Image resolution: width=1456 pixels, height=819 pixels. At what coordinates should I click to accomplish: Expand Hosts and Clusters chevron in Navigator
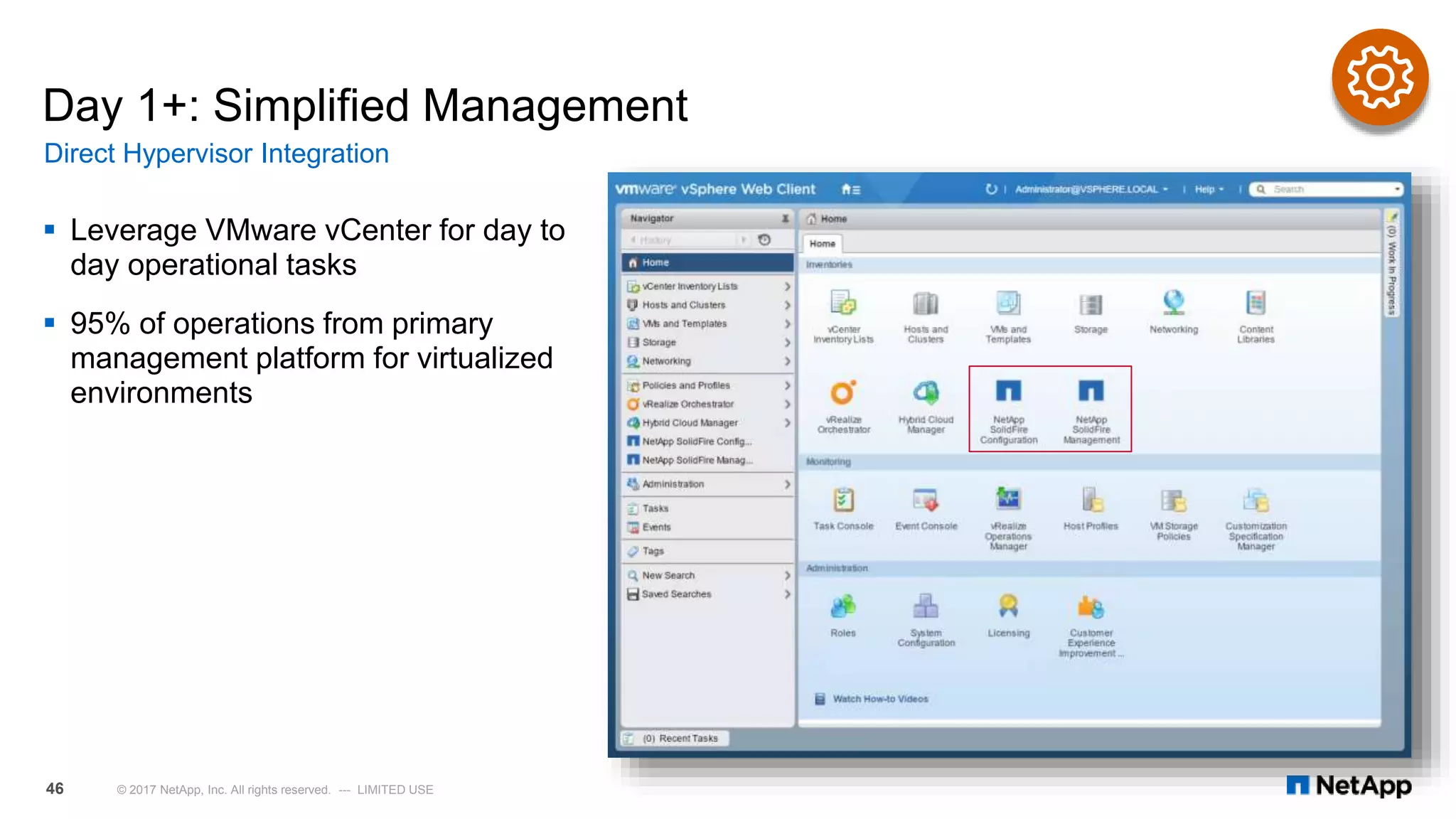click(x=787, y=305)
